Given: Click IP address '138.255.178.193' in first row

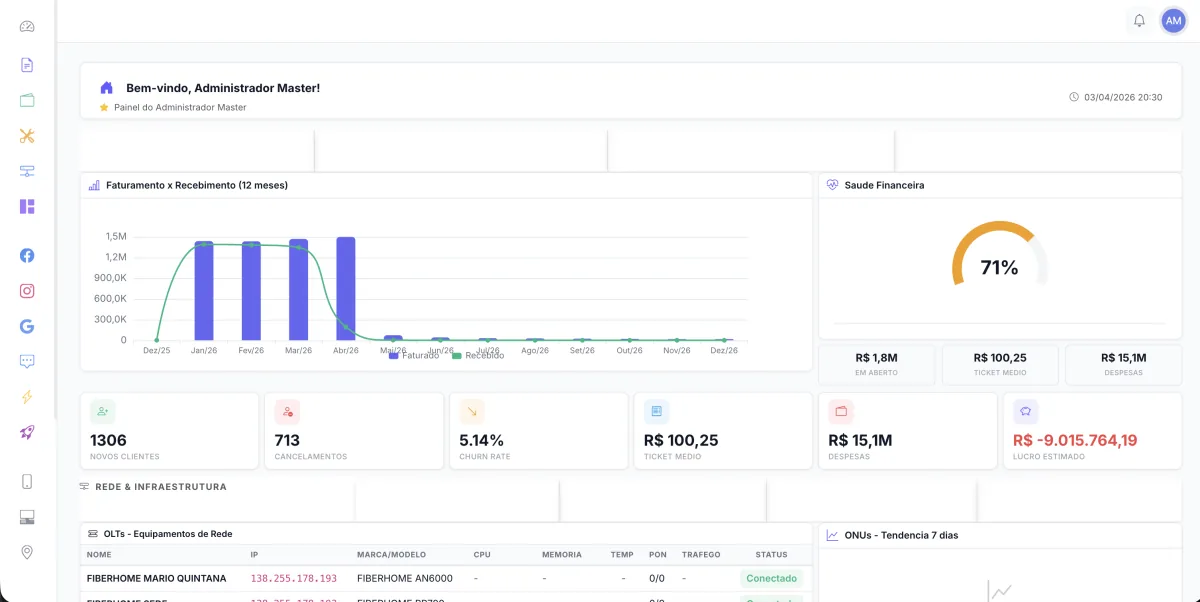Looking at the screenshot, I should click(x=293, y=578).
